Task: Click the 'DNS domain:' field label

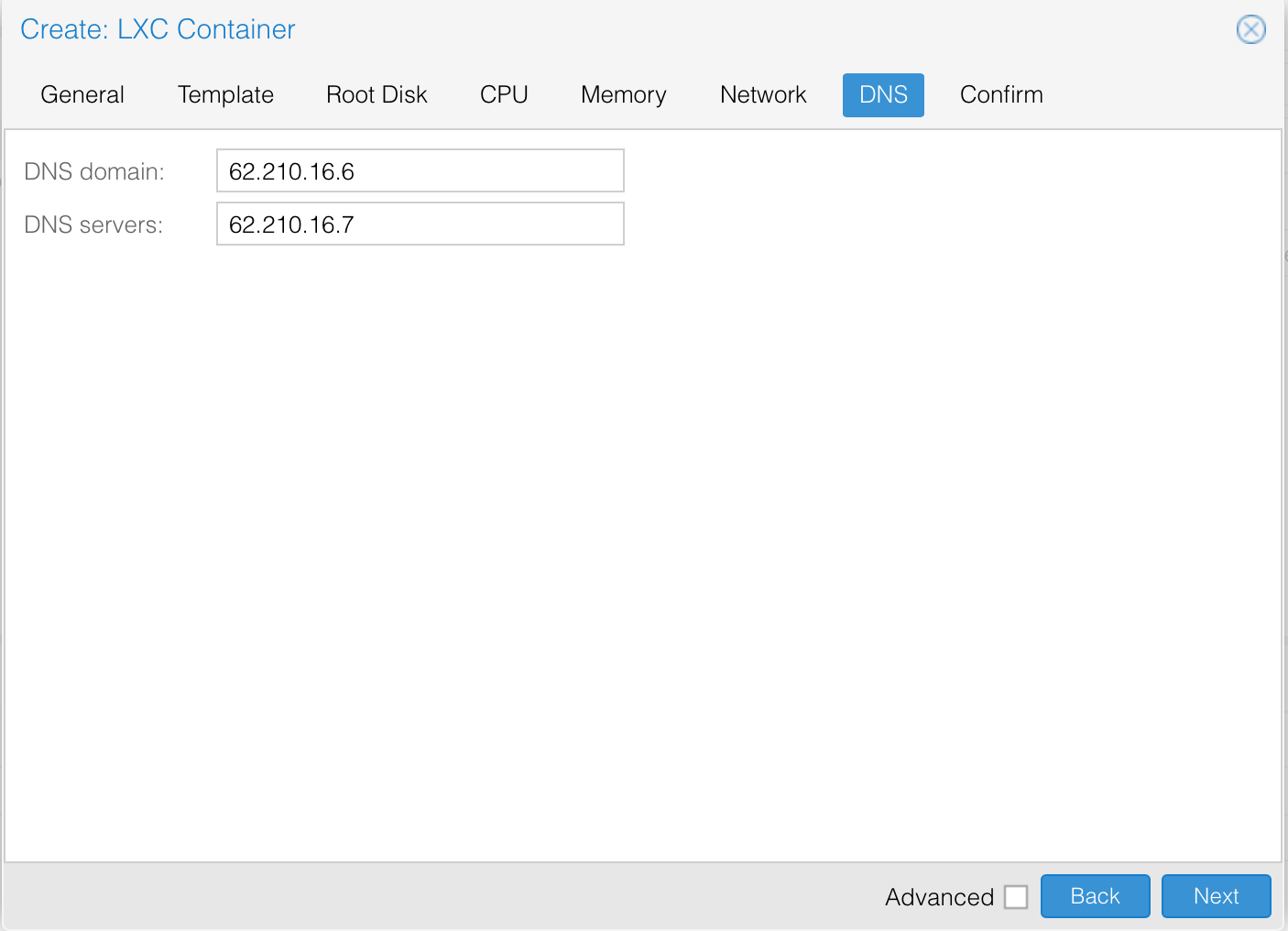Action: tap(94, 172)
